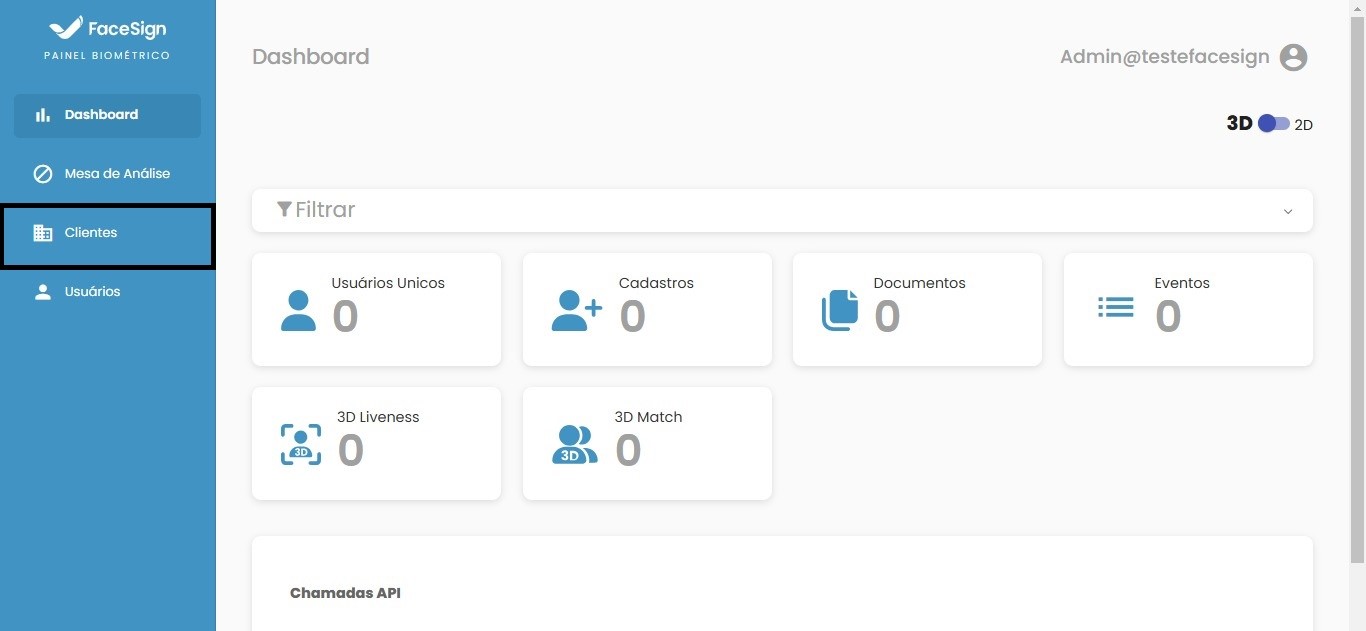
Task: Click the Cadastros add-user icon
Action: (576, 310)
